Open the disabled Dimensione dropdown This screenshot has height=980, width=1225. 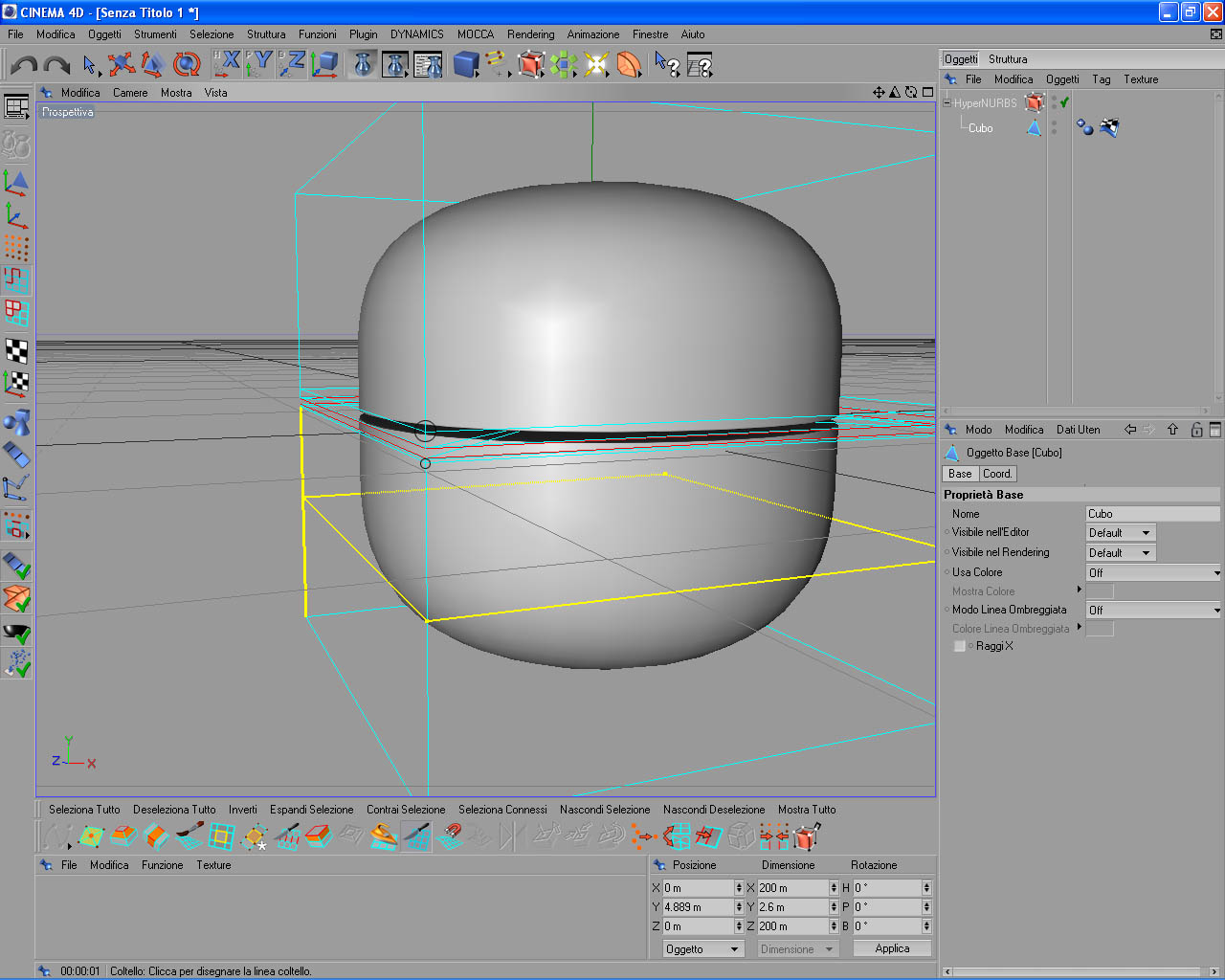point(798,949)
